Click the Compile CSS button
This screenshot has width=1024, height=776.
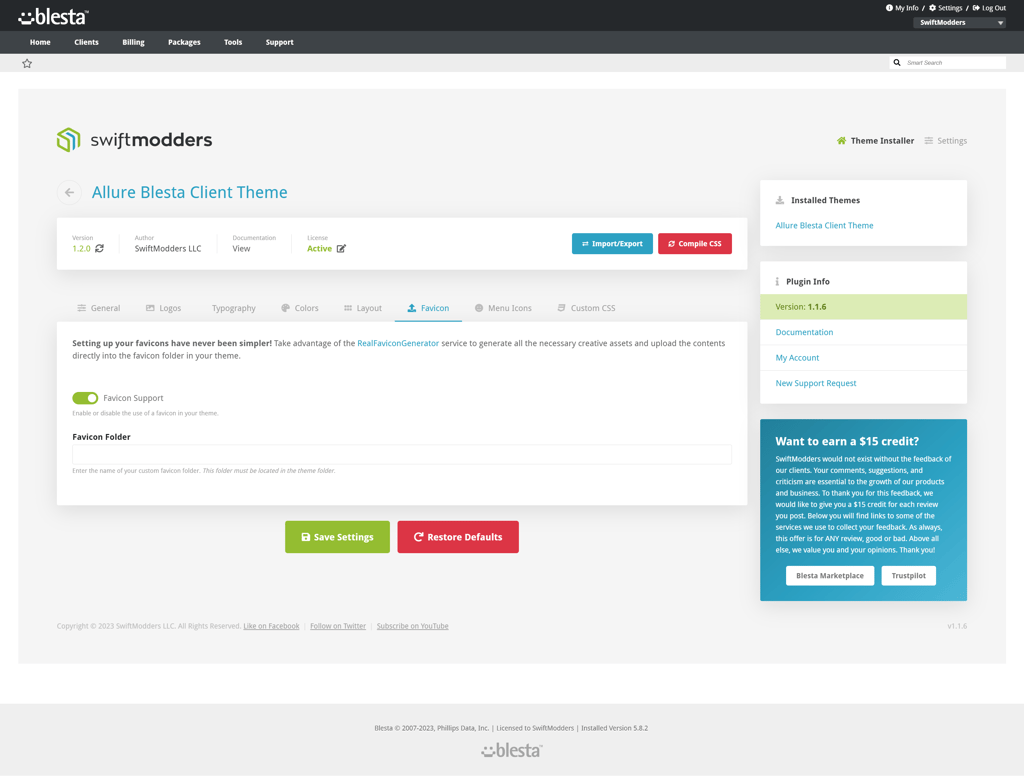point(695,244)
